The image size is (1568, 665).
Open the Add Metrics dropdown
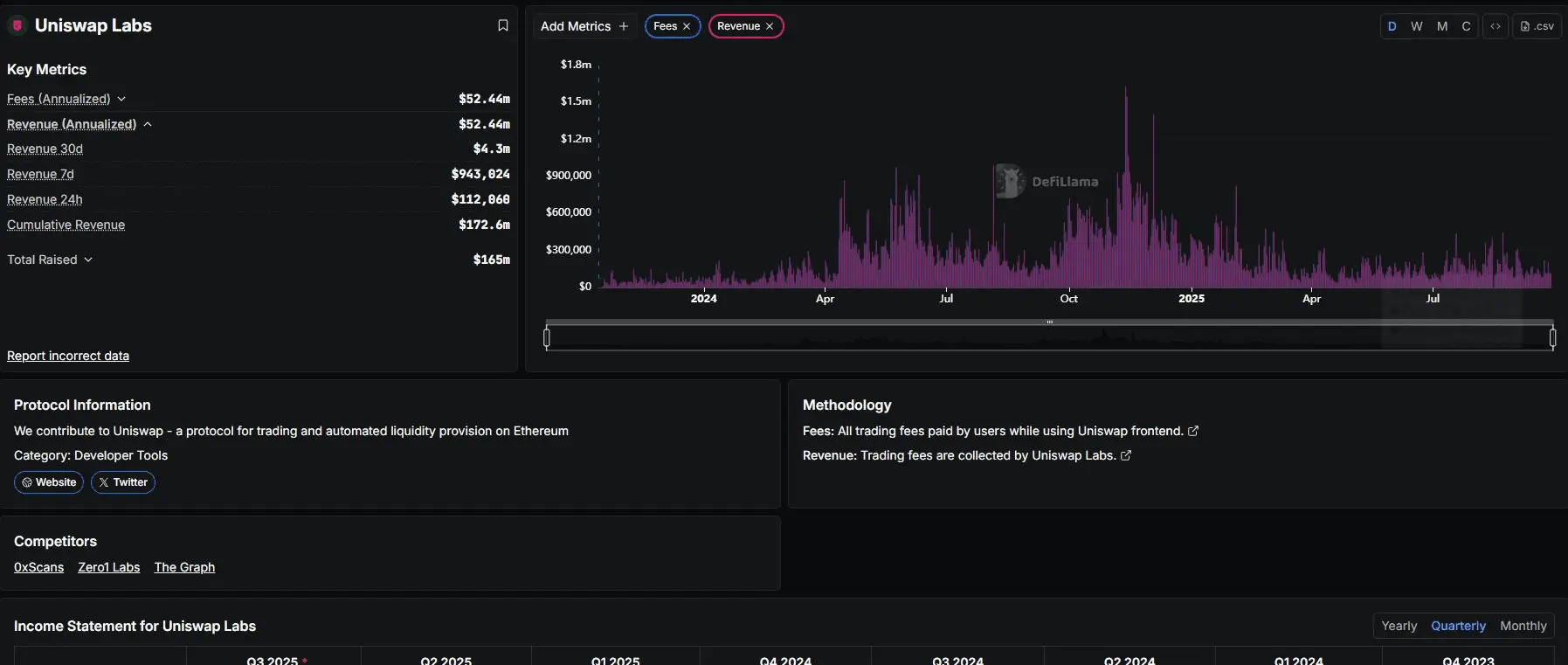tap(584, 26)
